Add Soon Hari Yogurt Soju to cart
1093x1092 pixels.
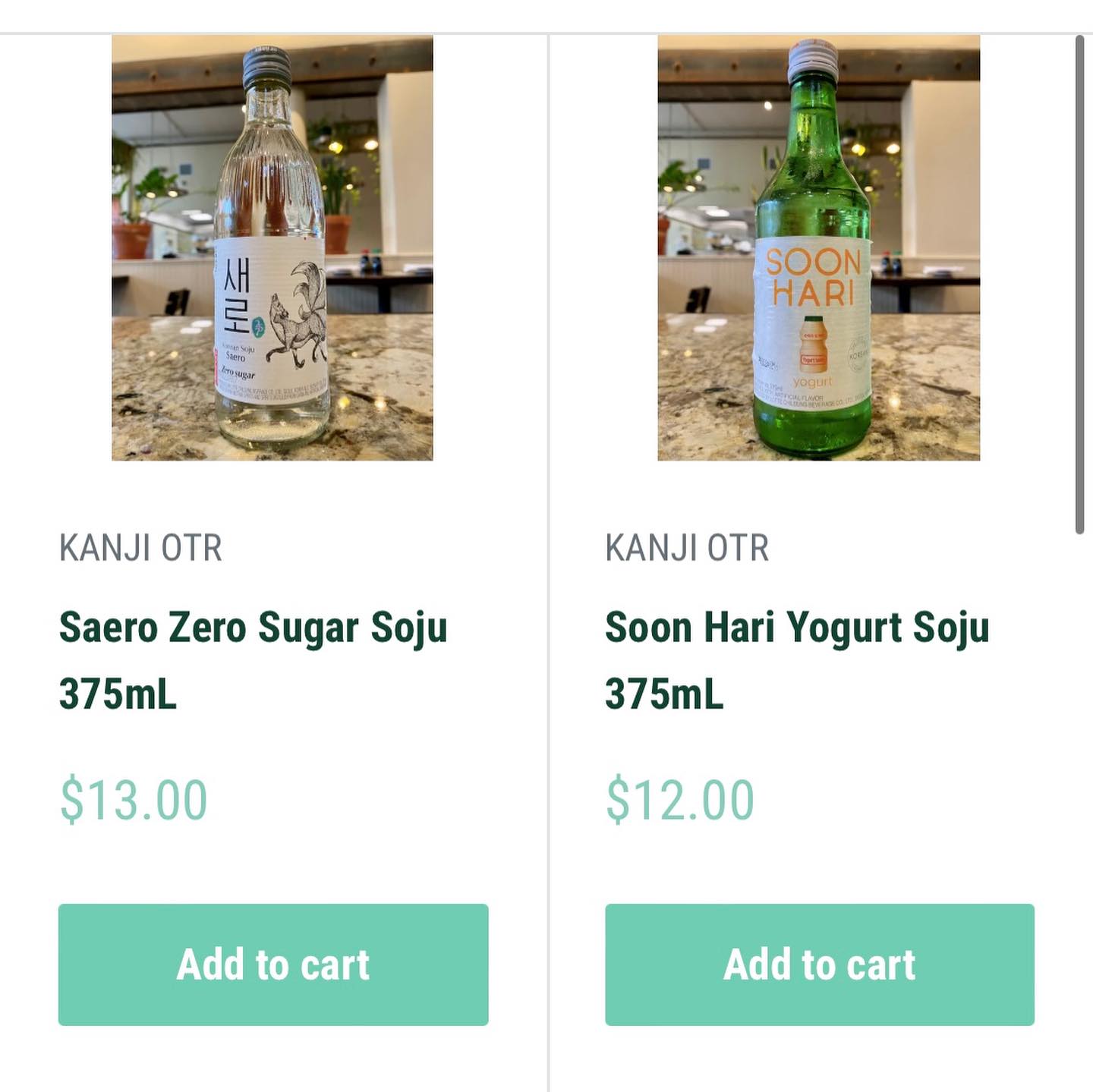819,965
